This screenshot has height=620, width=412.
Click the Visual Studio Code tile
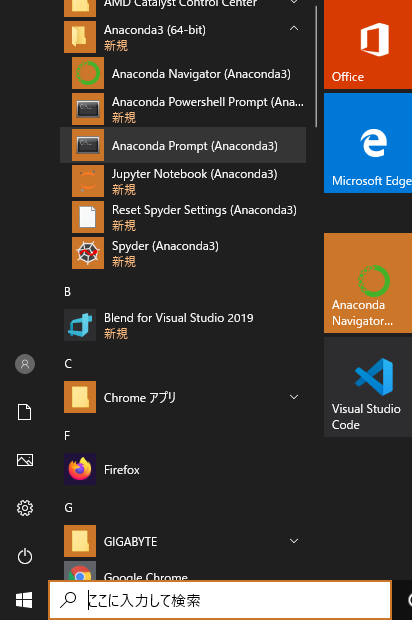[368, 387]
